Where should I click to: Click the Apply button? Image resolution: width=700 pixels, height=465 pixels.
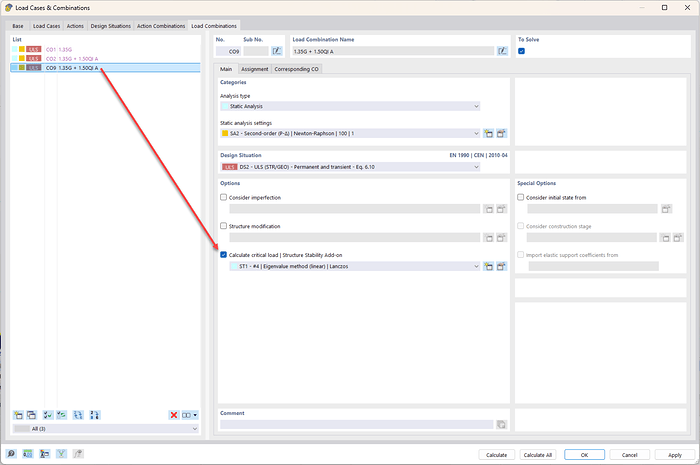pos(675,455)
